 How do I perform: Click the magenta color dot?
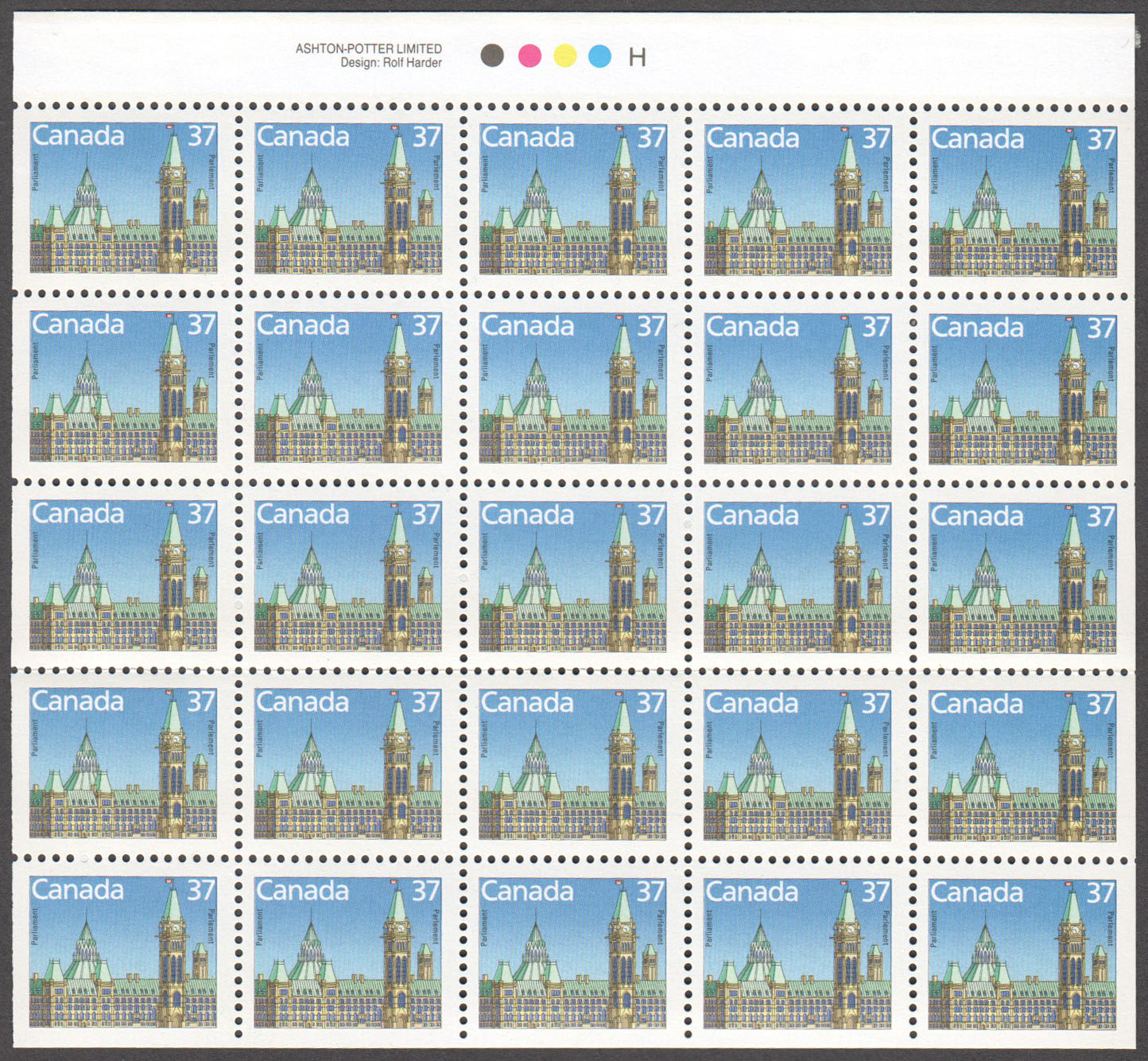tap(529, 56)
